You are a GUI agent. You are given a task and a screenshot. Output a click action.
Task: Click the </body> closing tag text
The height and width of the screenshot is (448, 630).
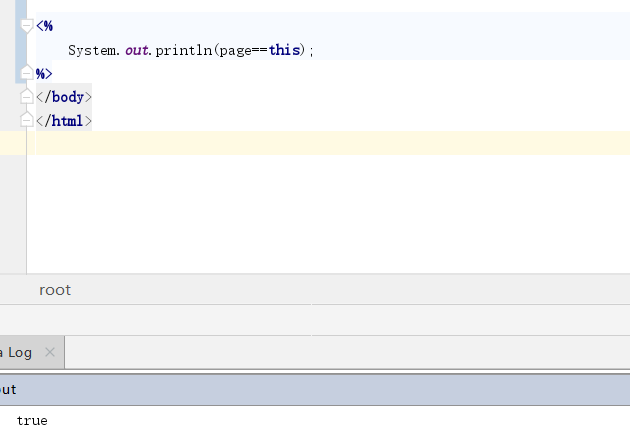pos(64,97)
